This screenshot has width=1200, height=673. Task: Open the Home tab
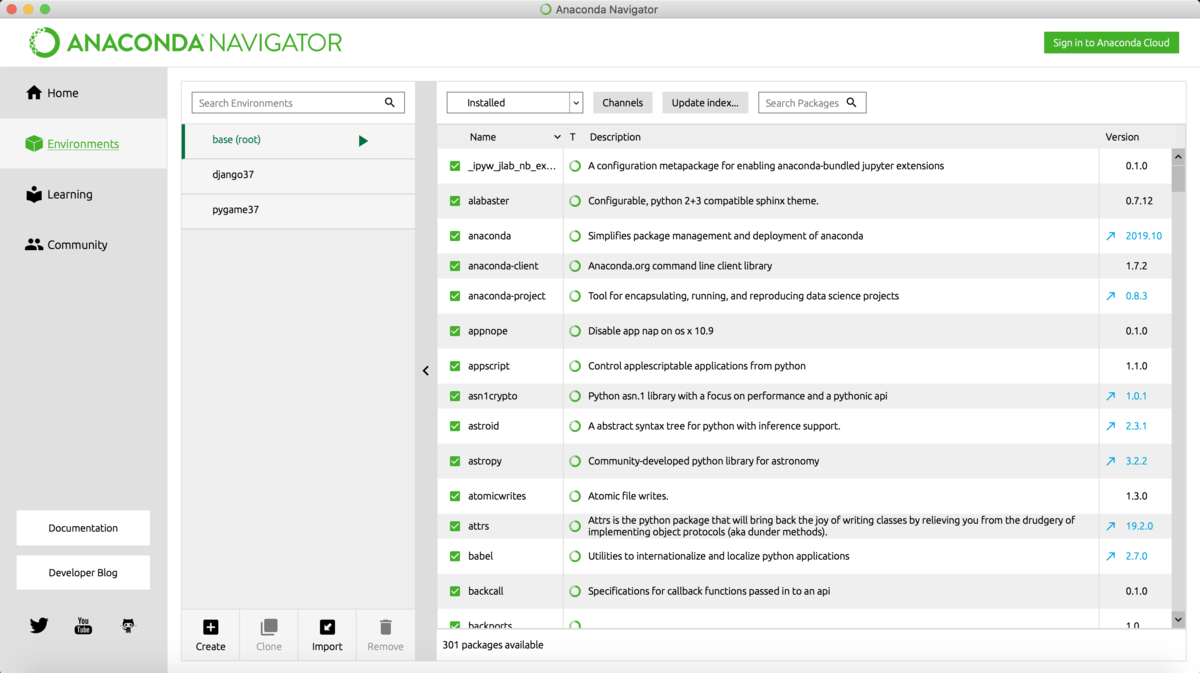(83, 93)
